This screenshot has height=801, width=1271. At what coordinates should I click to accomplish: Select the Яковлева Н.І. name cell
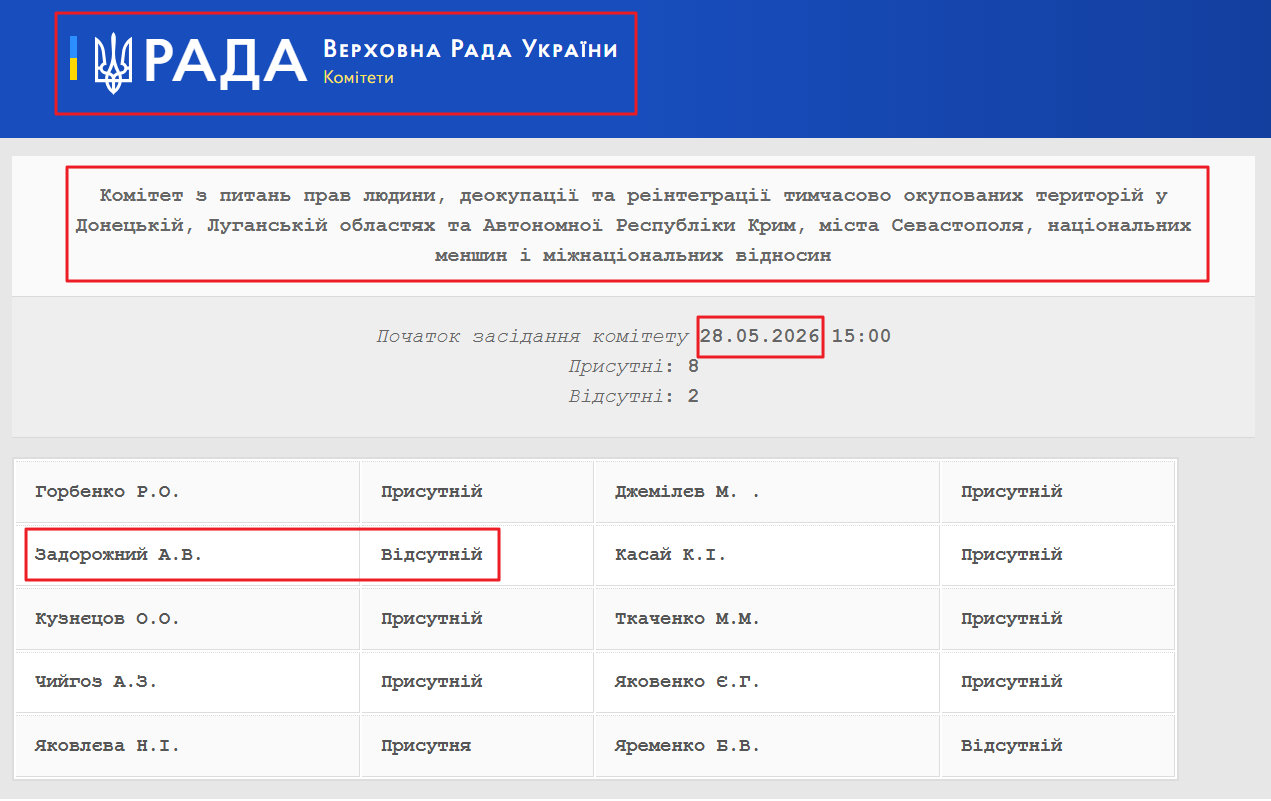click(x=188, y=745)
